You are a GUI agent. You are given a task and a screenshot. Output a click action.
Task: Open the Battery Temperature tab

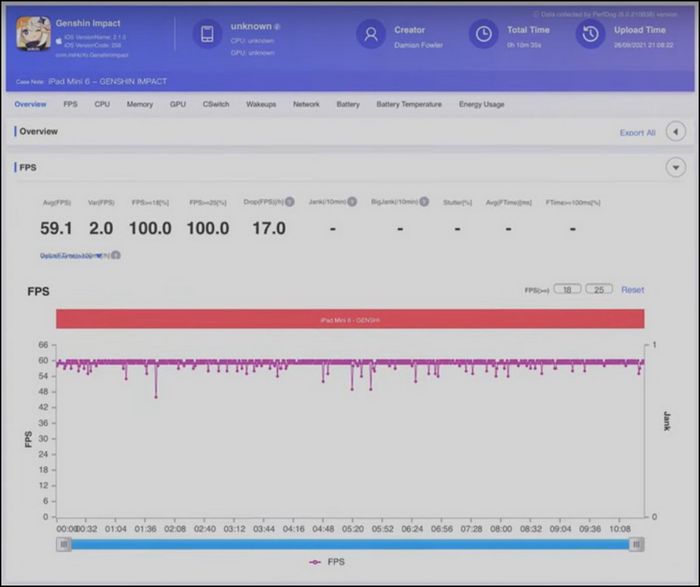click(x=409, y=104)
